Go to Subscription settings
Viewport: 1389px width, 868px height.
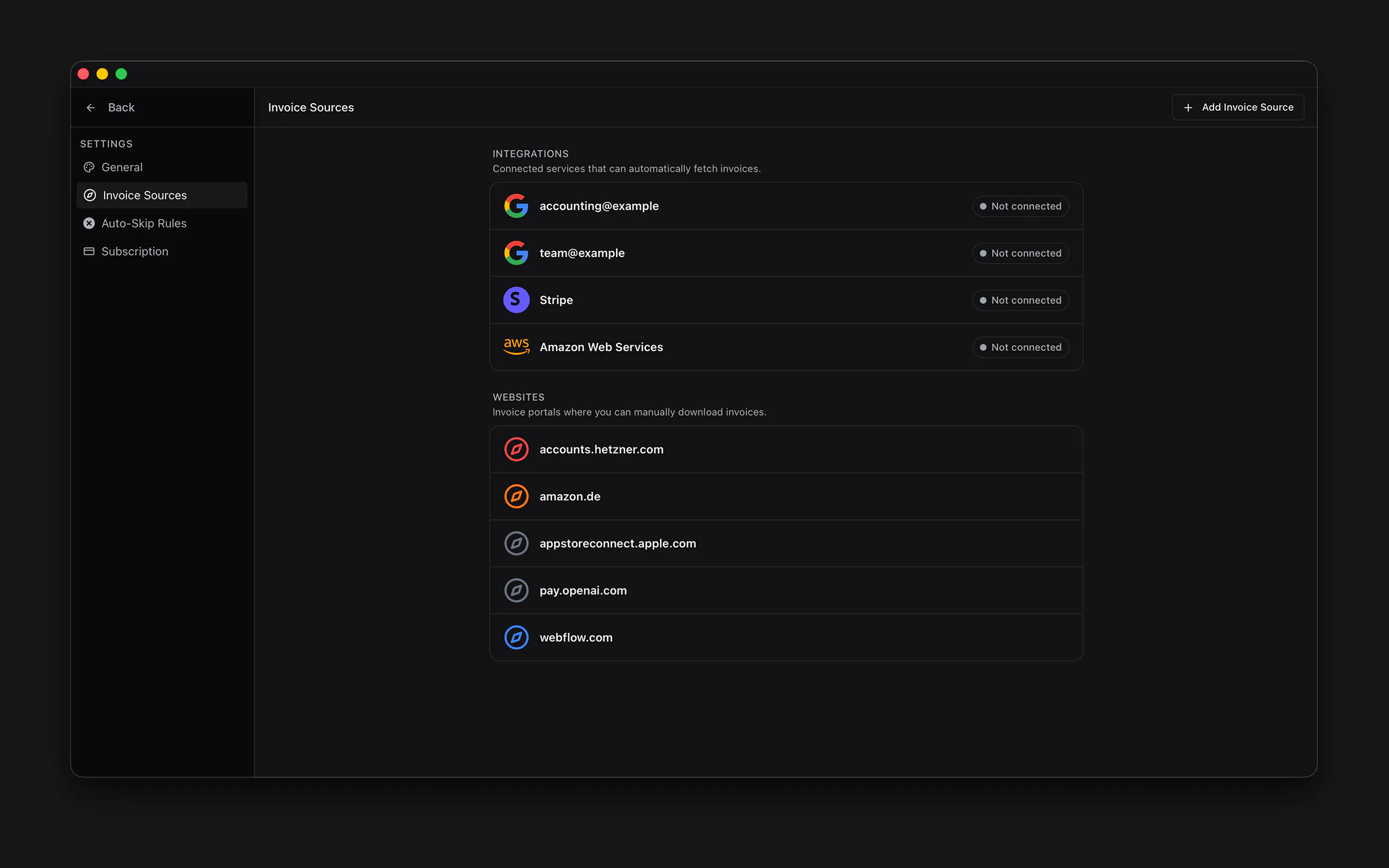coord(162,251)
